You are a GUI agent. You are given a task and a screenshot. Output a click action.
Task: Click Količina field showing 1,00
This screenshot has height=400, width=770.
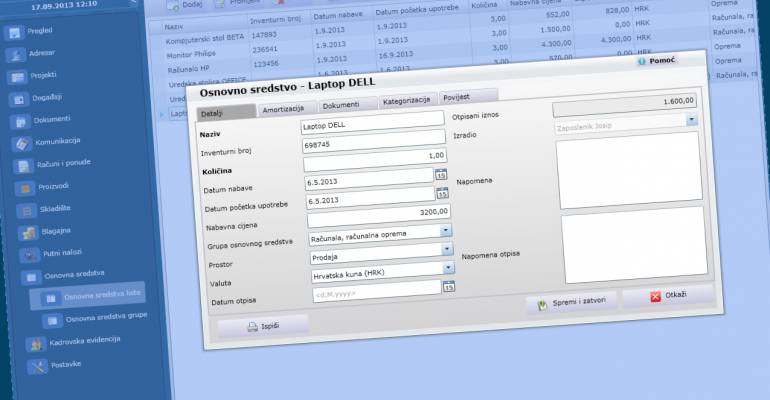375,160
